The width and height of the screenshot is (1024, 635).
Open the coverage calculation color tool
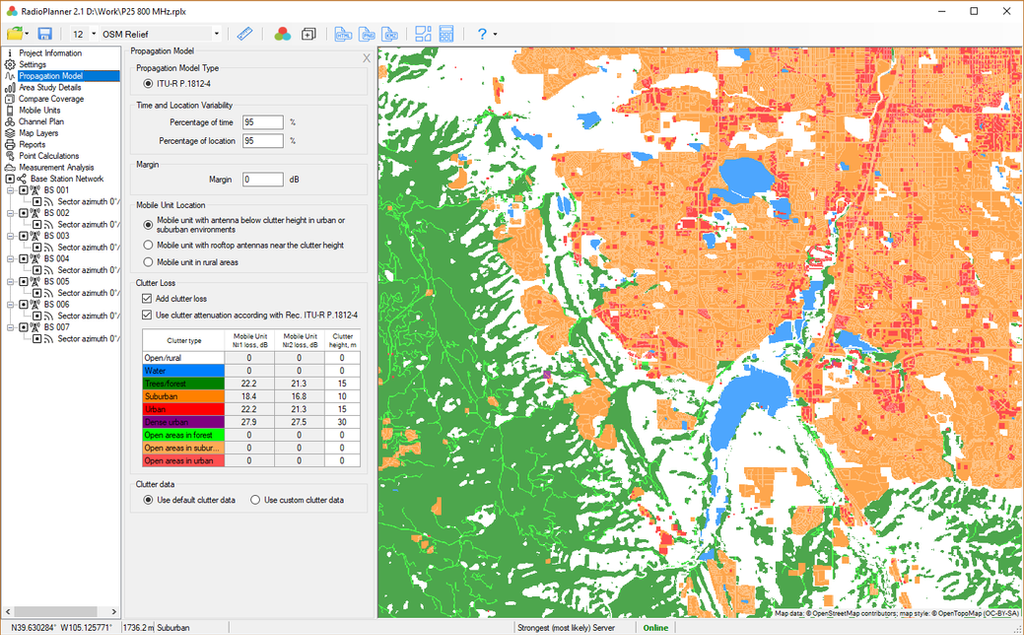(281, 33)
